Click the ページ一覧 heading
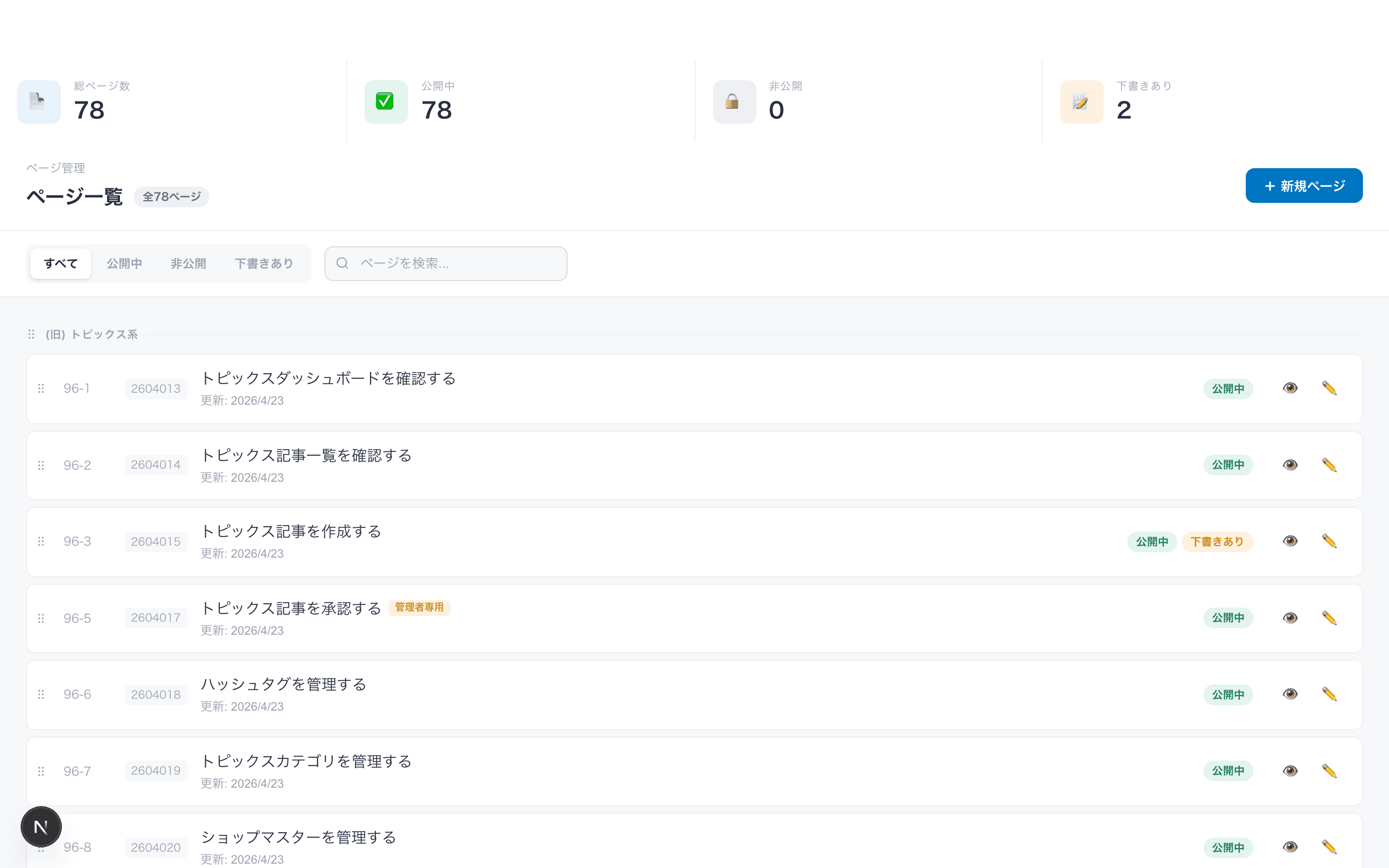This screenshot has width=1389, height=868. [75, 197]
